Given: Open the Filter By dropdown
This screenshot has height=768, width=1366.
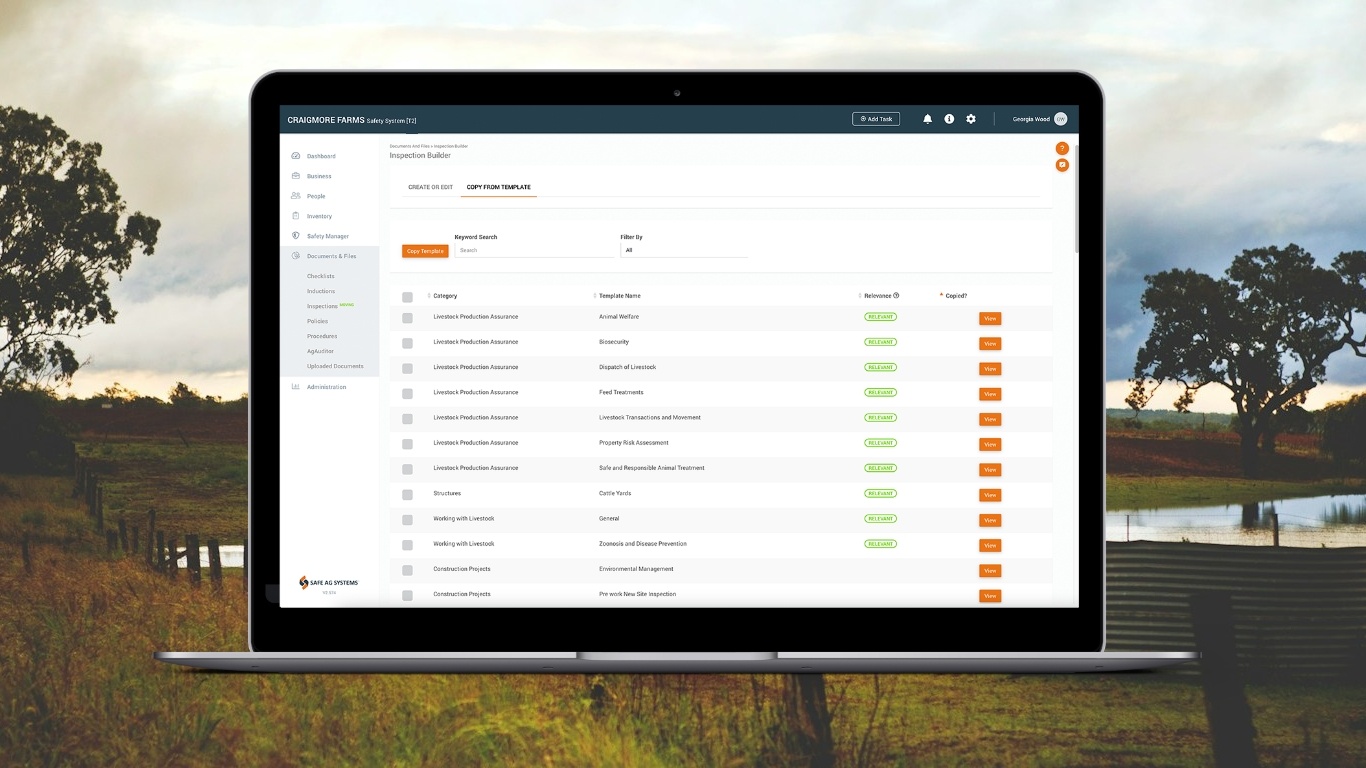Looking at the screenshot, I should 683,250.
